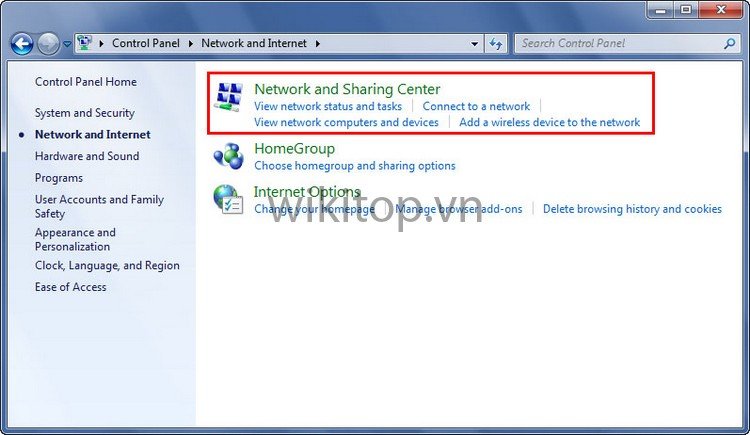Click the search magnifier icon

(729, 44)
